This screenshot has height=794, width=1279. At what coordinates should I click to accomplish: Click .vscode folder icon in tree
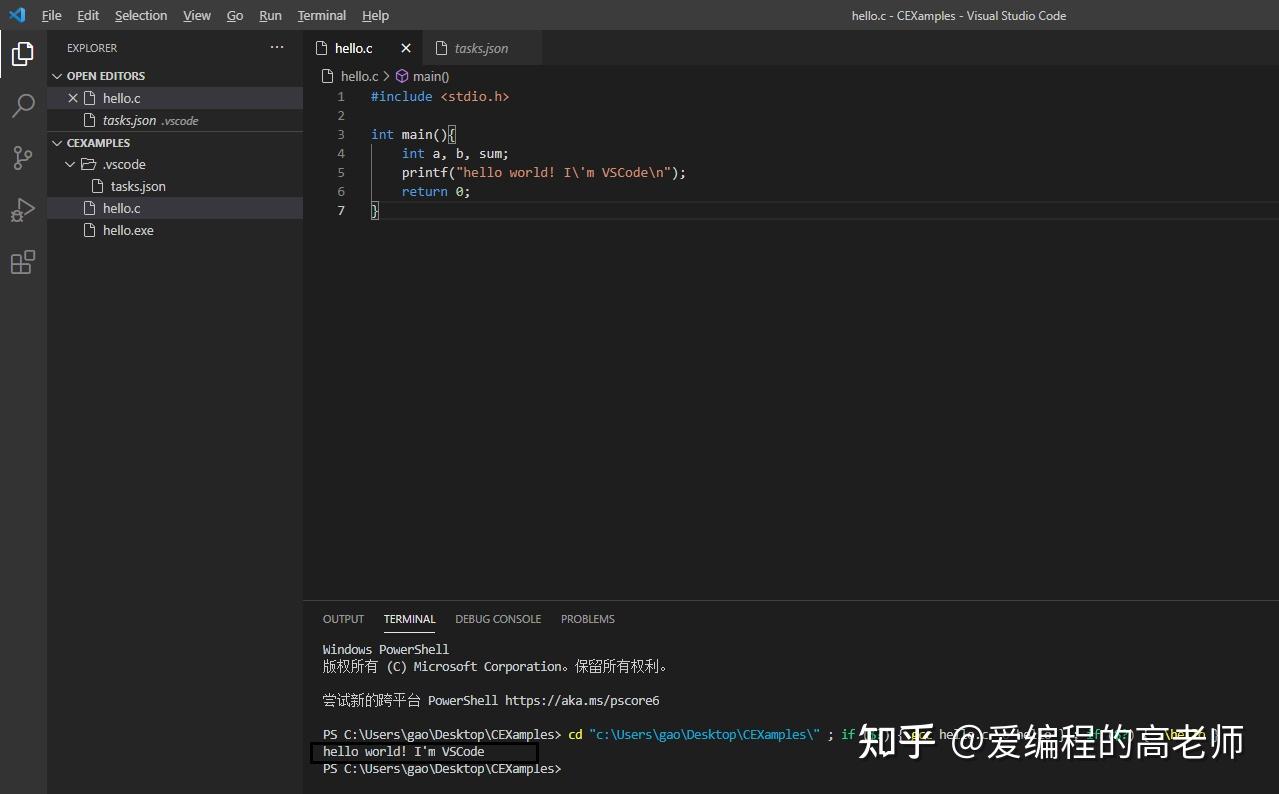click(x=88, y=164)
